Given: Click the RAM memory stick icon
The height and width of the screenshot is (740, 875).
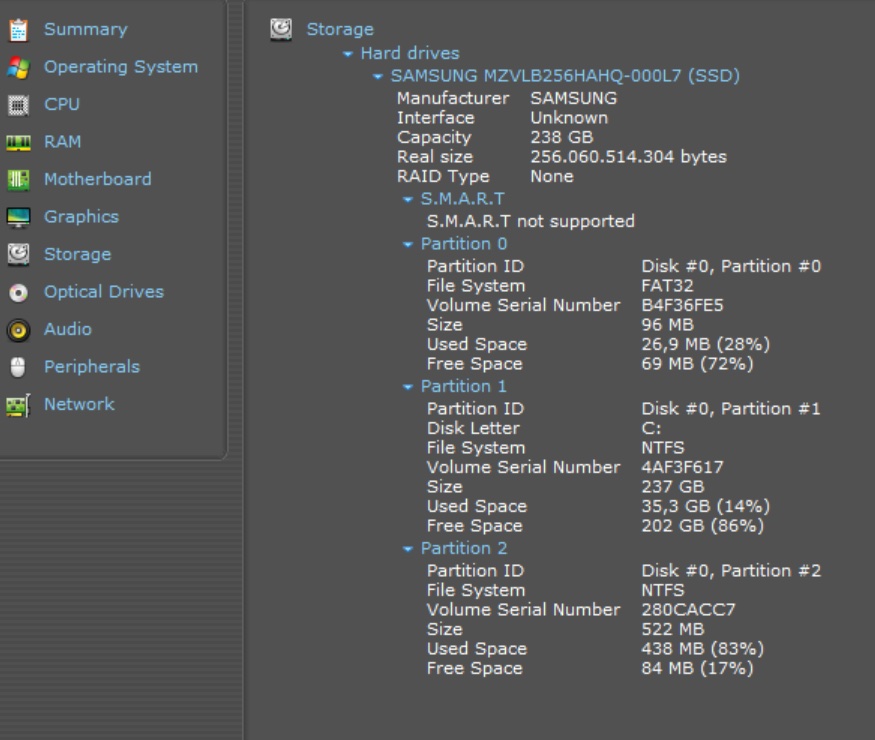Looking at the screenshot, I should [x=18, y=142].
